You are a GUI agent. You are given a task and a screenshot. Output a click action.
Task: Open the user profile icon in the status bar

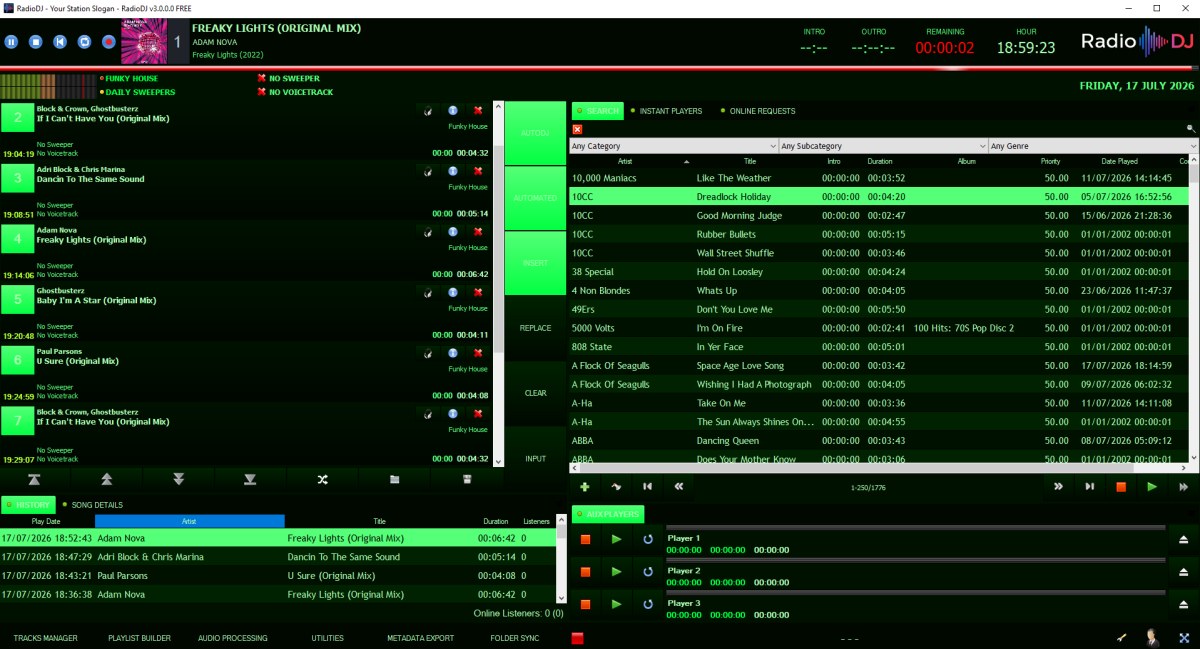pyautogui.click(x=1152, y=638)
